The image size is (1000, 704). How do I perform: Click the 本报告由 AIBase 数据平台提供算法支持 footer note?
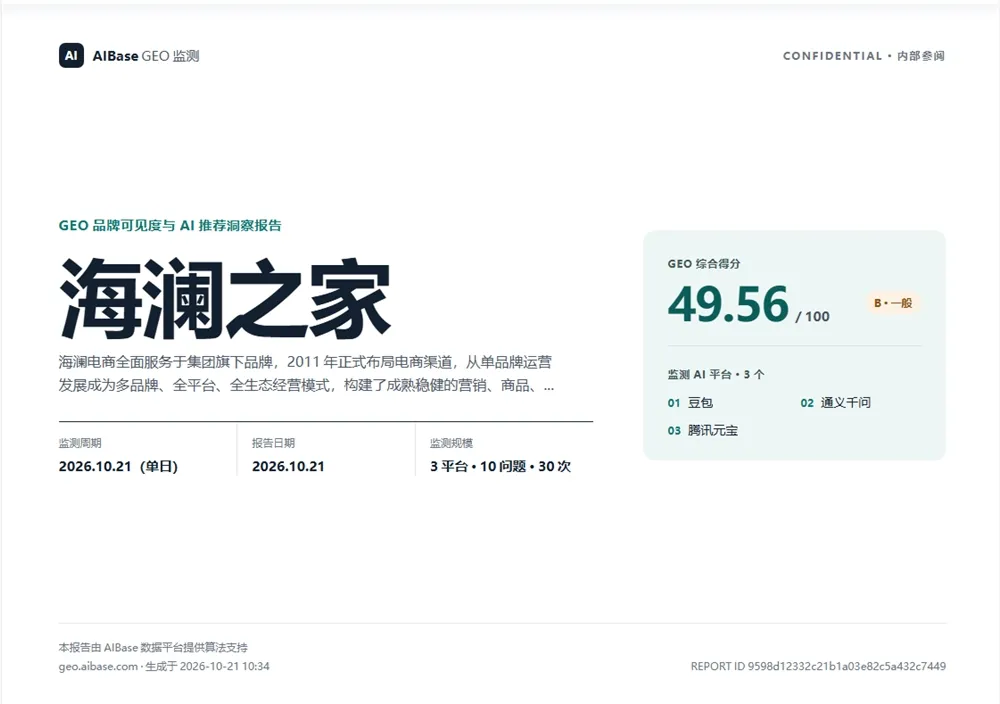153,647
